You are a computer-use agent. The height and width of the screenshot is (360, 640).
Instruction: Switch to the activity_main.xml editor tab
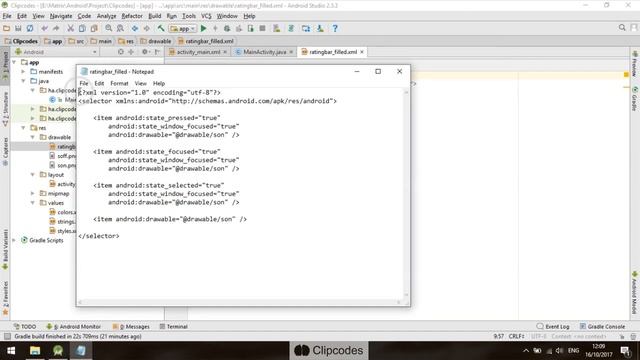point(198,52)
